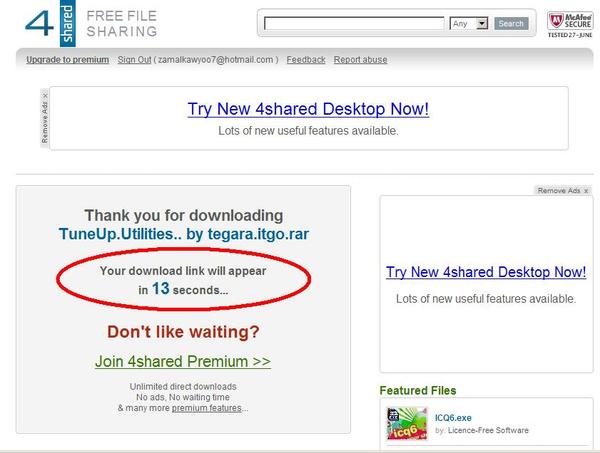Open the premium features link
The height and width of the screenshot is (453, 600).
click(205, 408)
